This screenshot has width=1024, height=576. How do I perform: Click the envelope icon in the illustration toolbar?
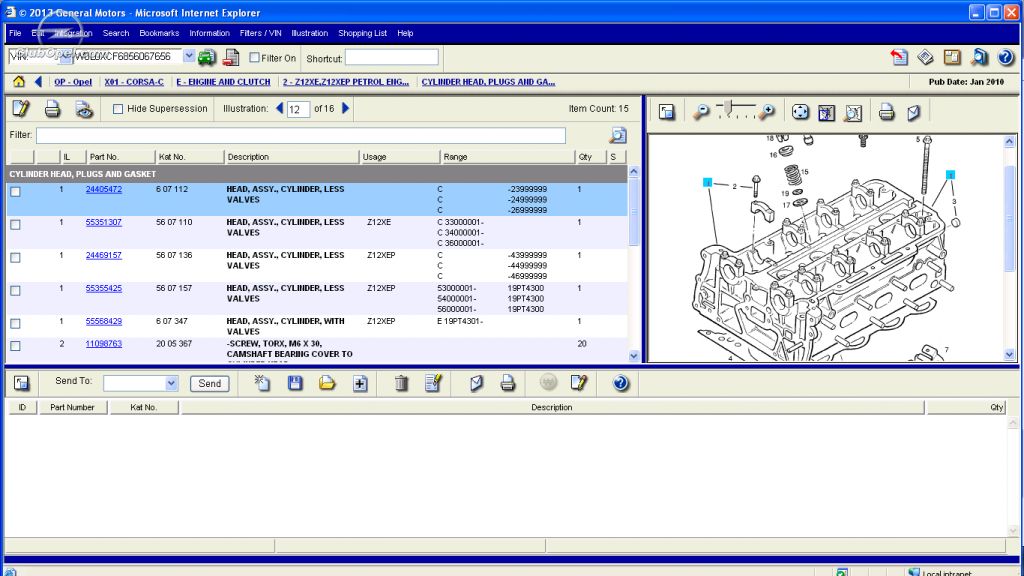pos(914,112)
